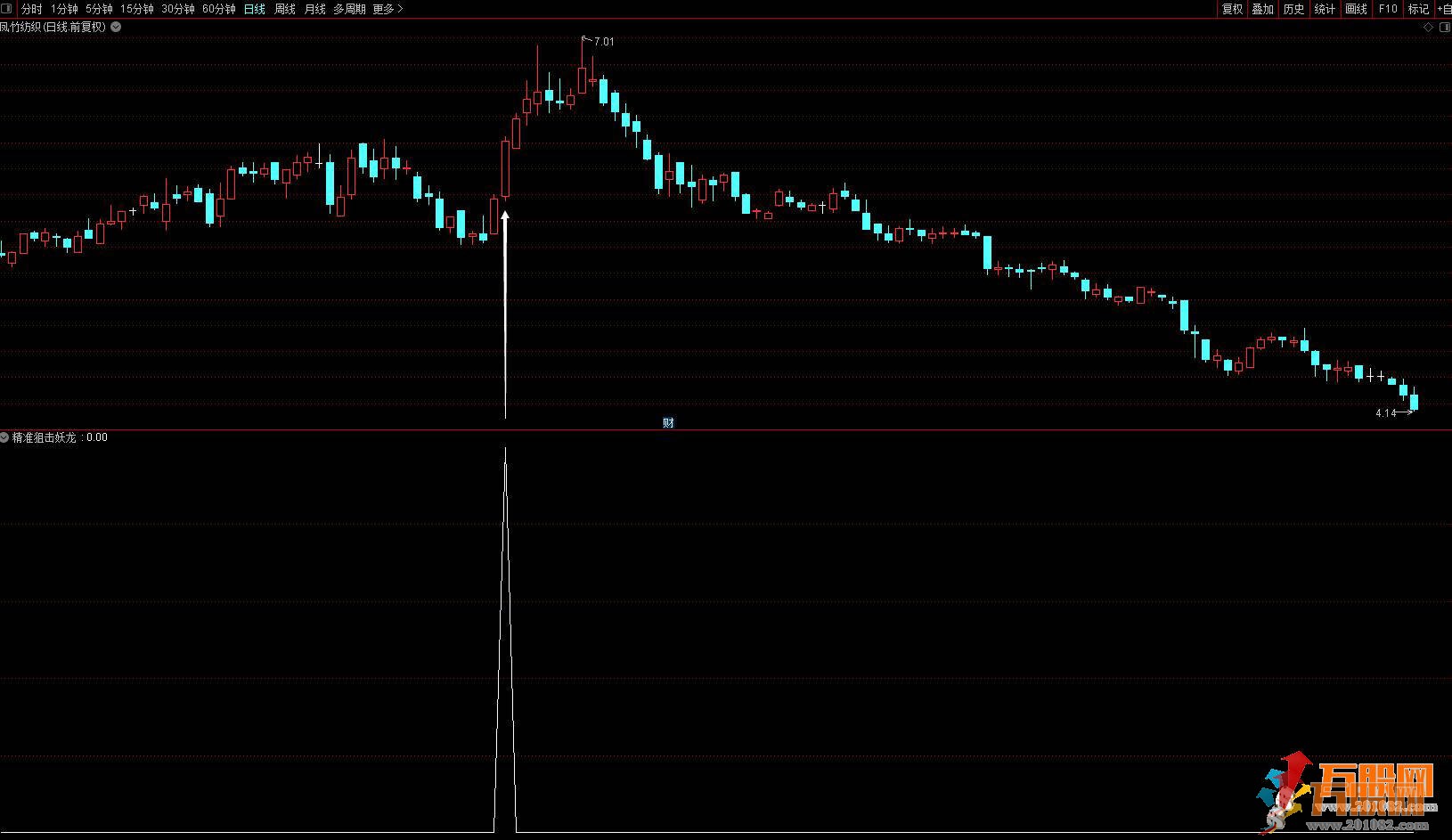
Task: Click the 叠加 overlay button
Action: pos(1262,9)
